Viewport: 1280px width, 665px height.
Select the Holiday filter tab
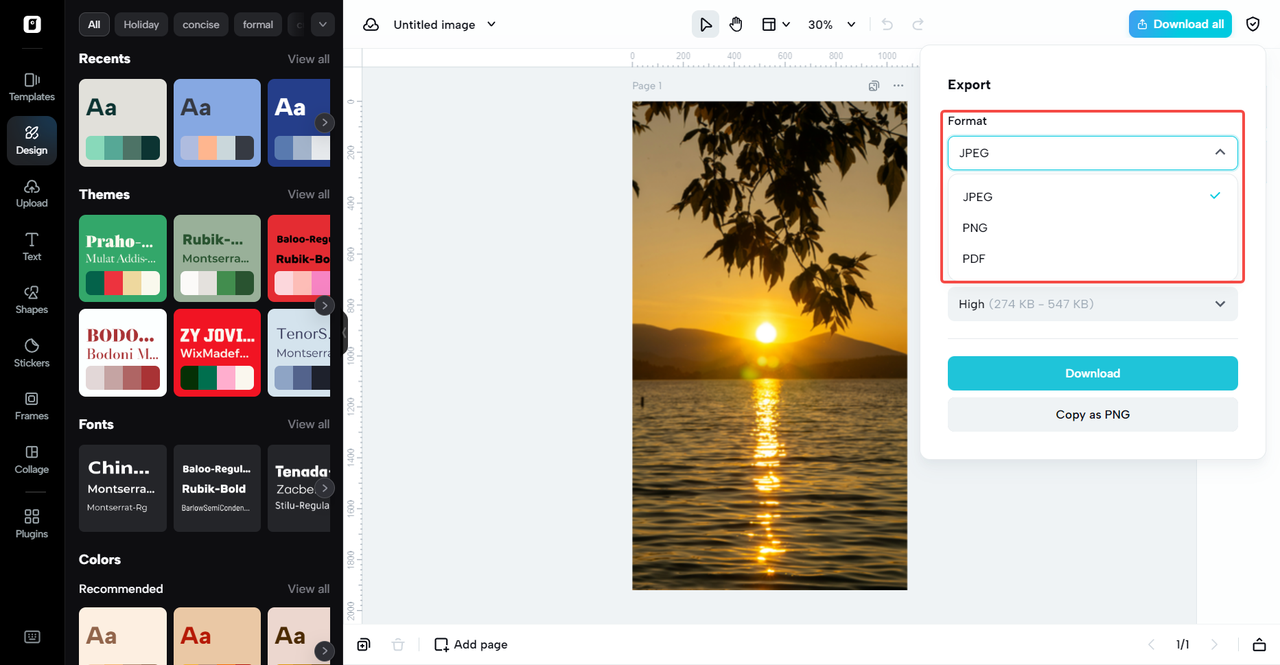141,24
